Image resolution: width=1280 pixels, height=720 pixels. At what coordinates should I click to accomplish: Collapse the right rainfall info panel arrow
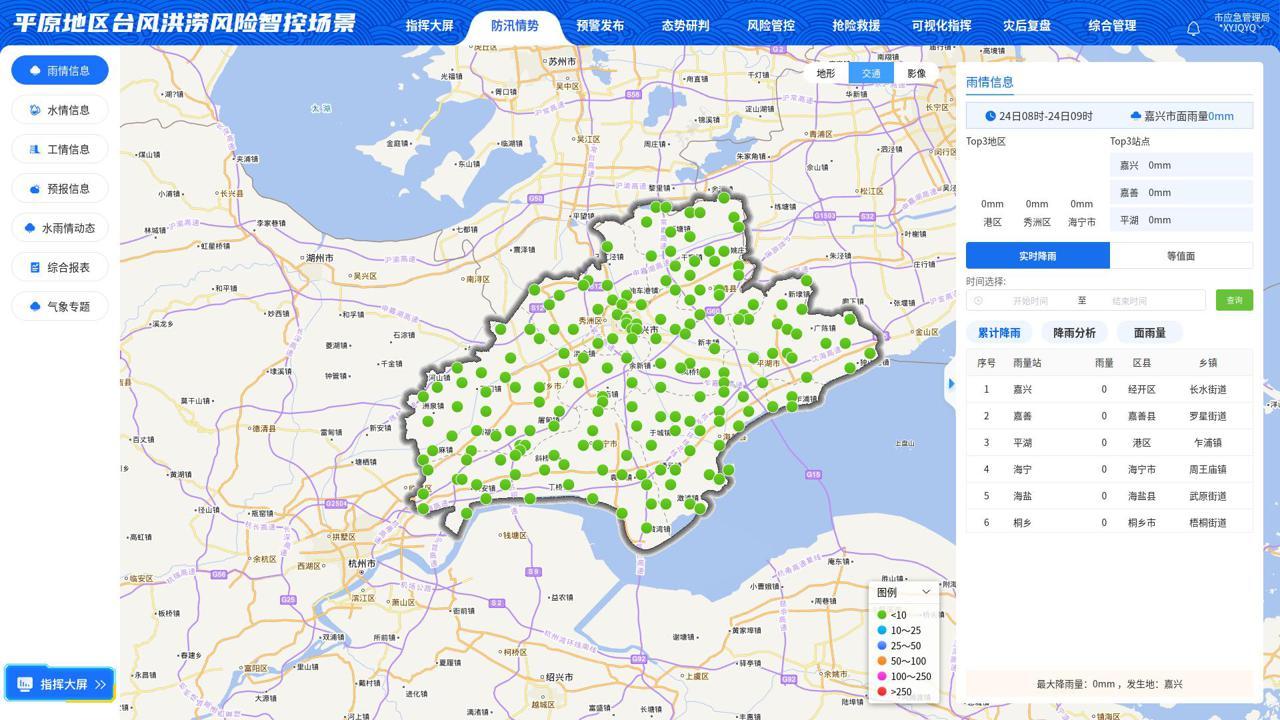point(950,384)
